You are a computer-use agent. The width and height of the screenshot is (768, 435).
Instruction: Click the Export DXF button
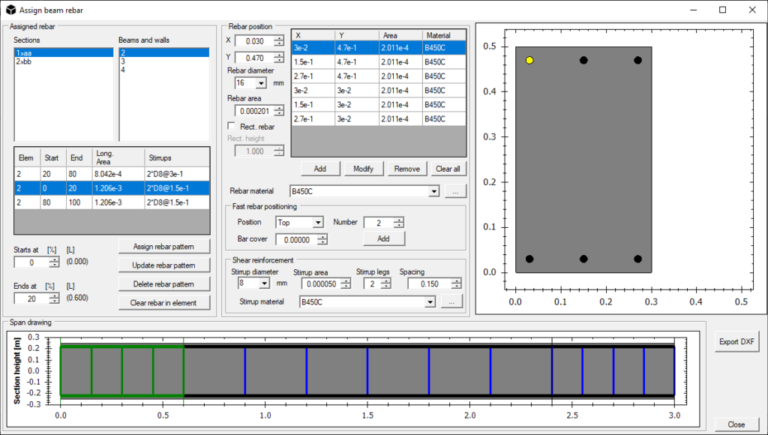[735, 342]
